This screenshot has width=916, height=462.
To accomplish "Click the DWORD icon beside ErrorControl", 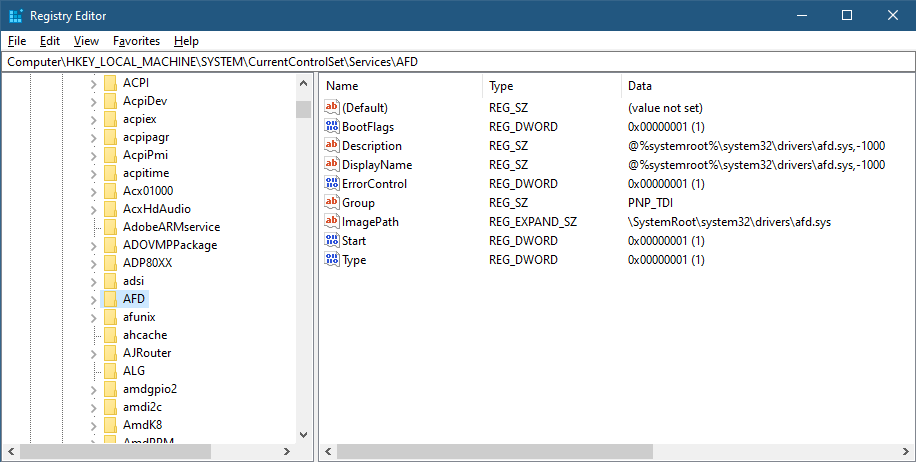I will pos(333,184).
